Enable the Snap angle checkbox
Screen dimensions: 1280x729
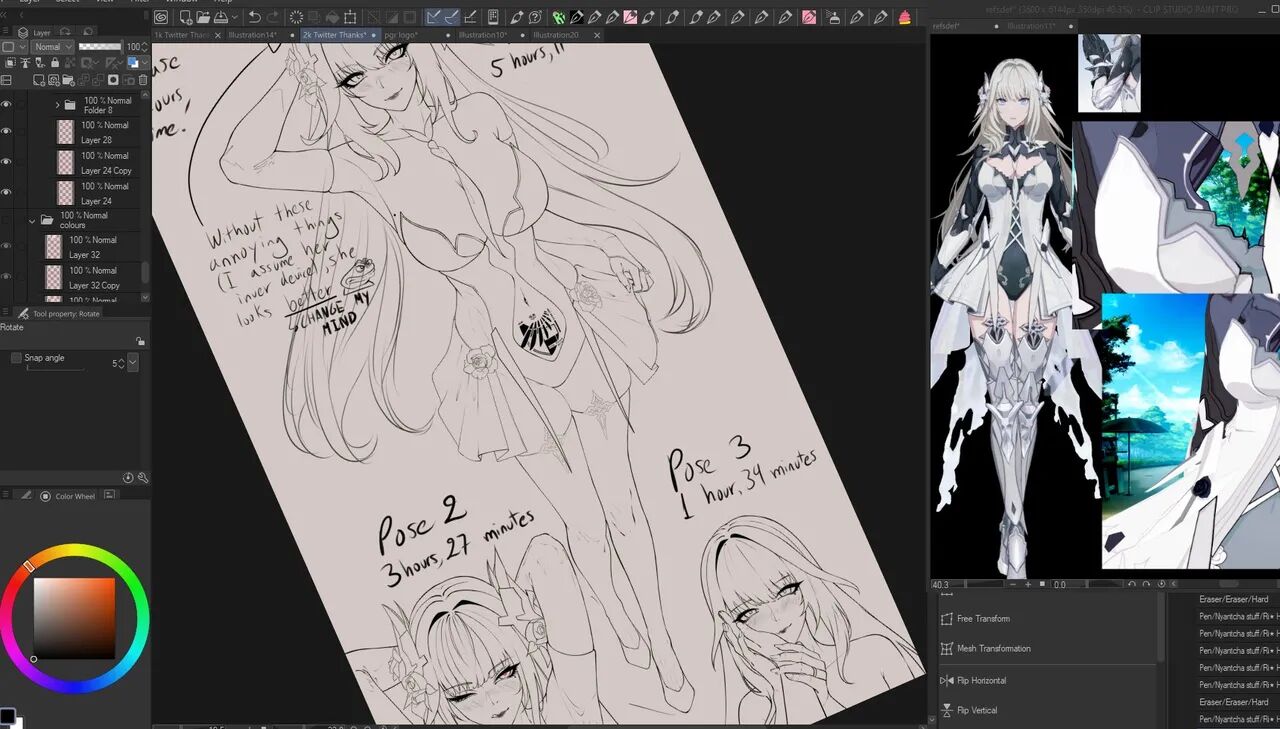tap(16, 358)
